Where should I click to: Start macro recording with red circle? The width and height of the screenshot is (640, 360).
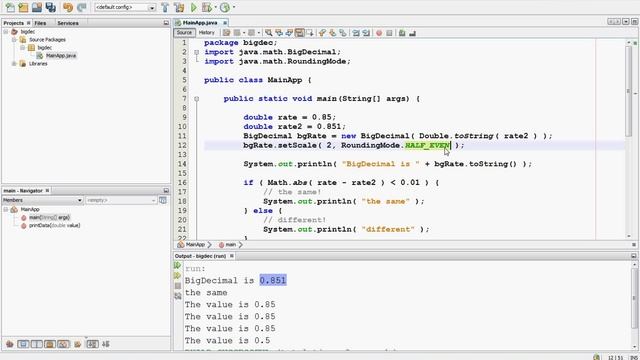point(379,33)
